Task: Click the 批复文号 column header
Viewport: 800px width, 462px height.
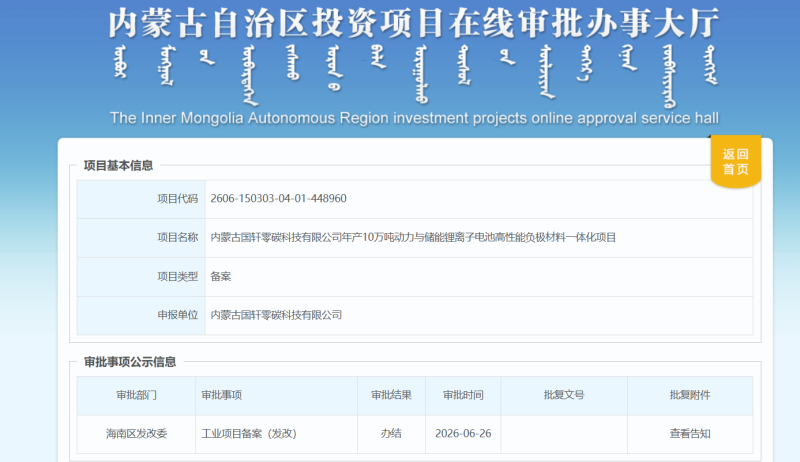Action: pos(564,395)
